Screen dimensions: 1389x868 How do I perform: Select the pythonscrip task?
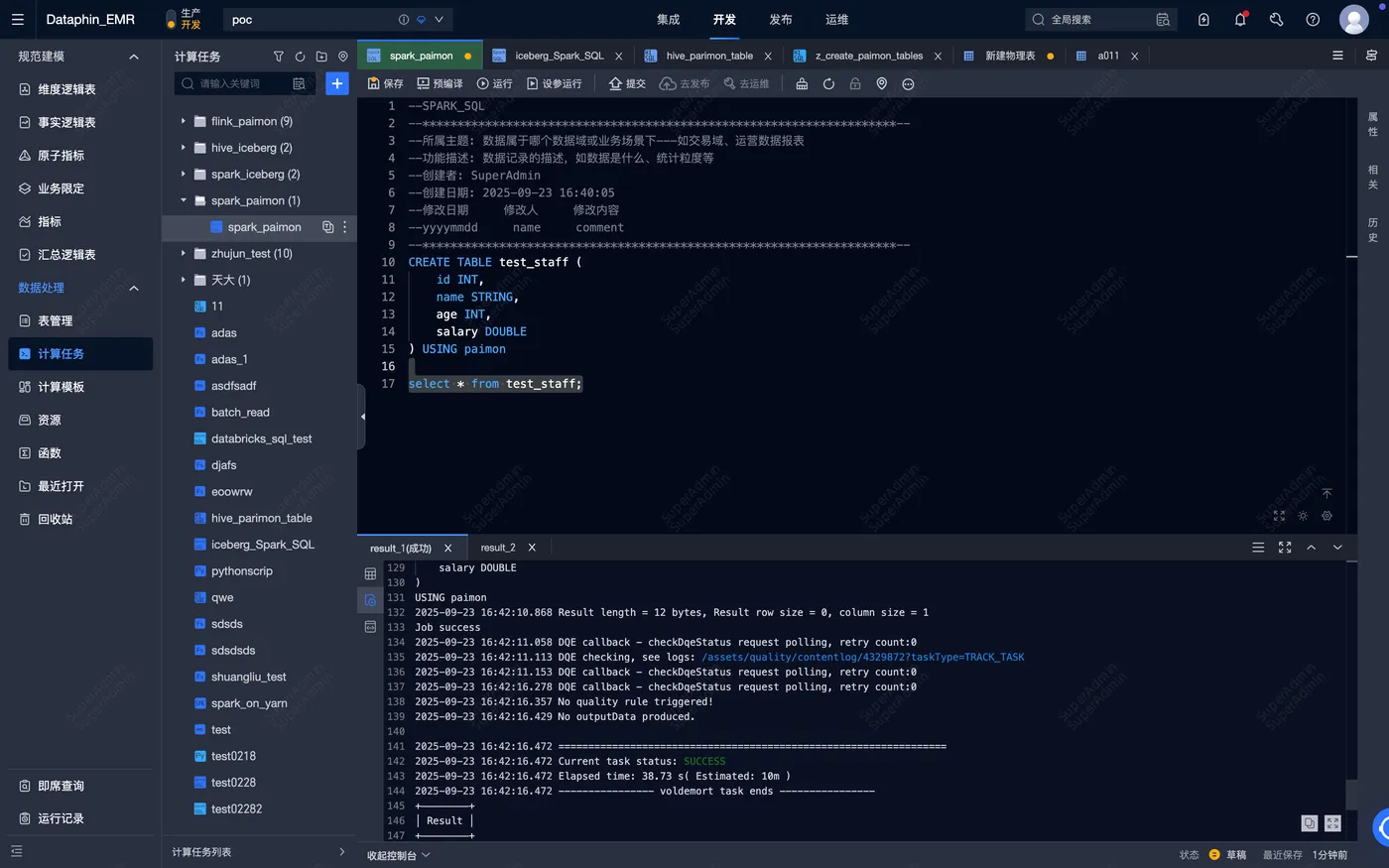click(242, 570)
